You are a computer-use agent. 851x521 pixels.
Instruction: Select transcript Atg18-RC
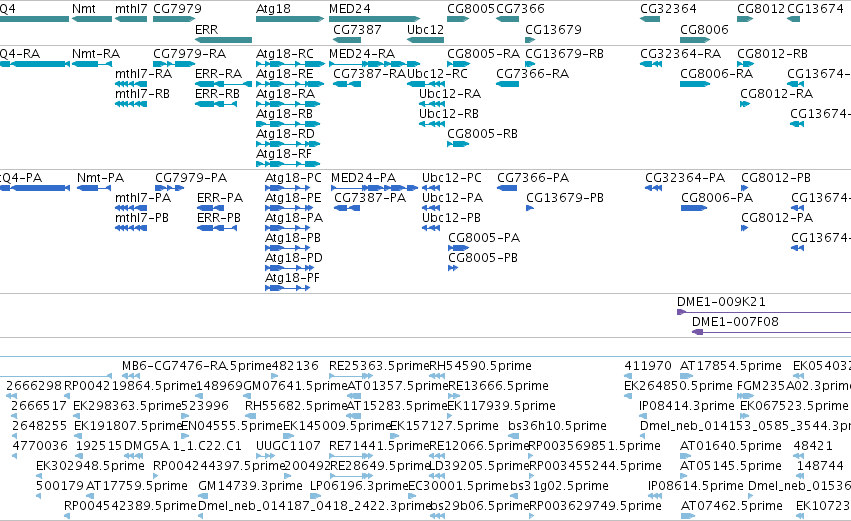pos(290,64)
